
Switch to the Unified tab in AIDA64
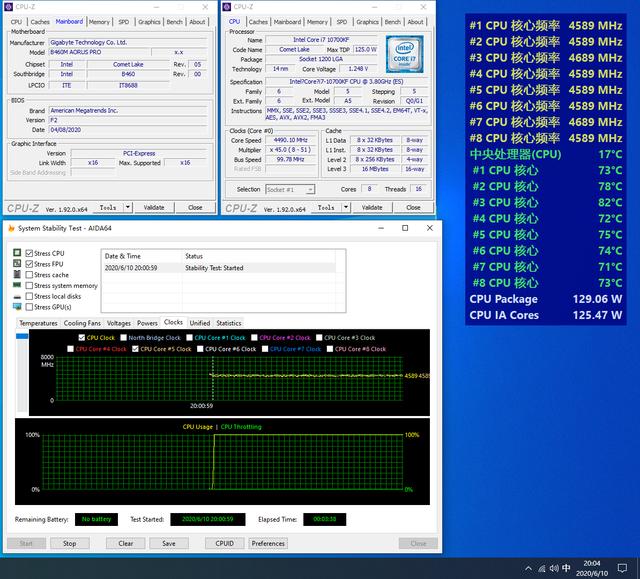200,323
